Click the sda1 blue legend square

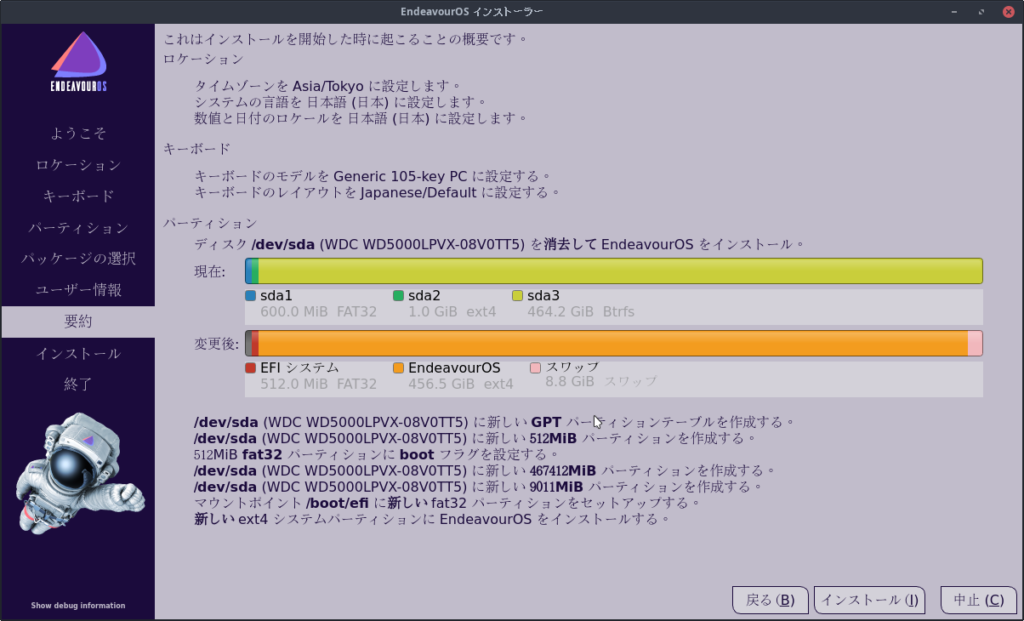click(250, 296)
